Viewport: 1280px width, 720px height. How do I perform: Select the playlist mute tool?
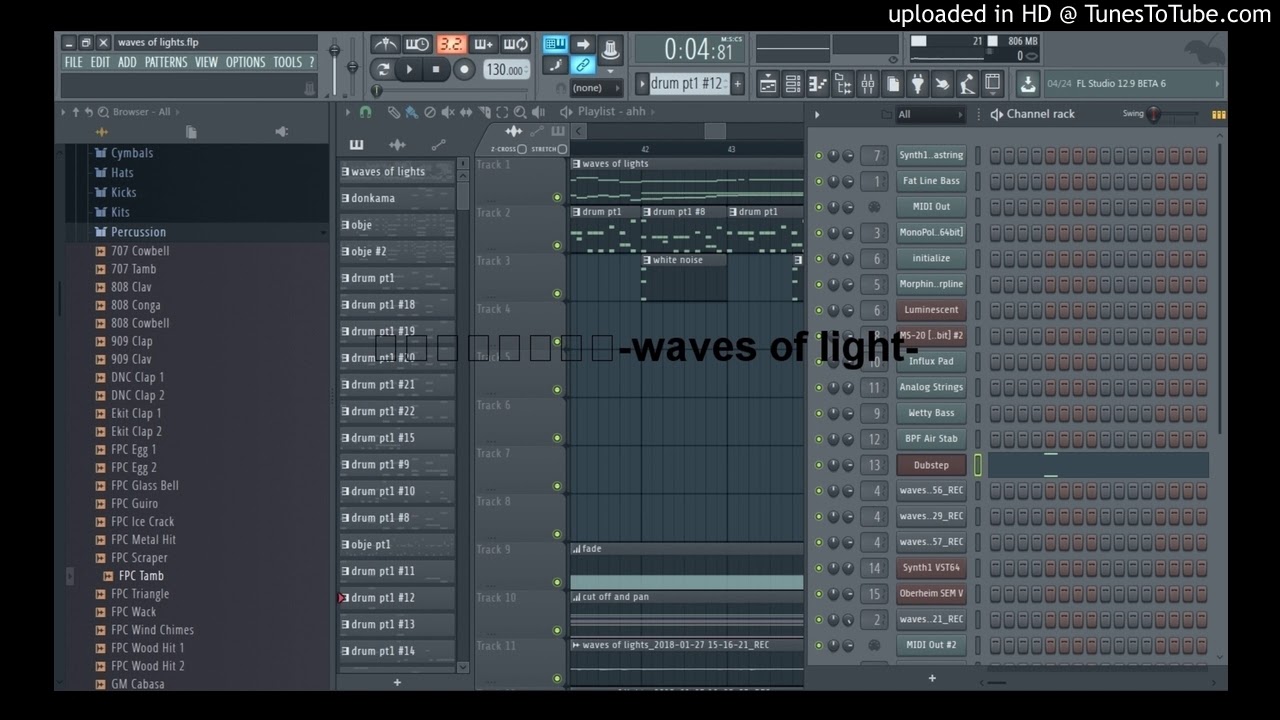[x=448, y=112]
